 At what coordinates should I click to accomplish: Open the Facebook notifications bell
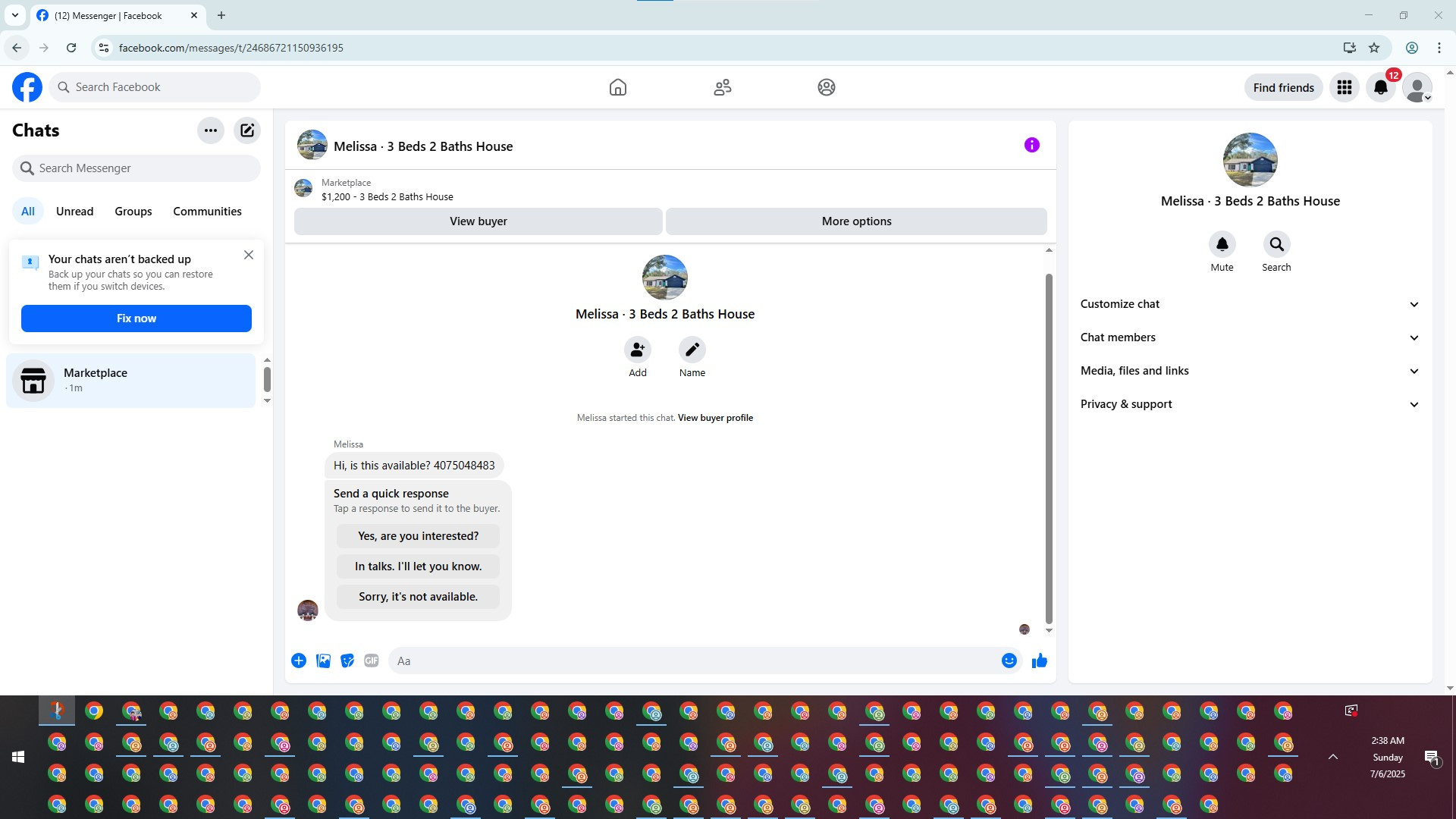click(1380, 87)
